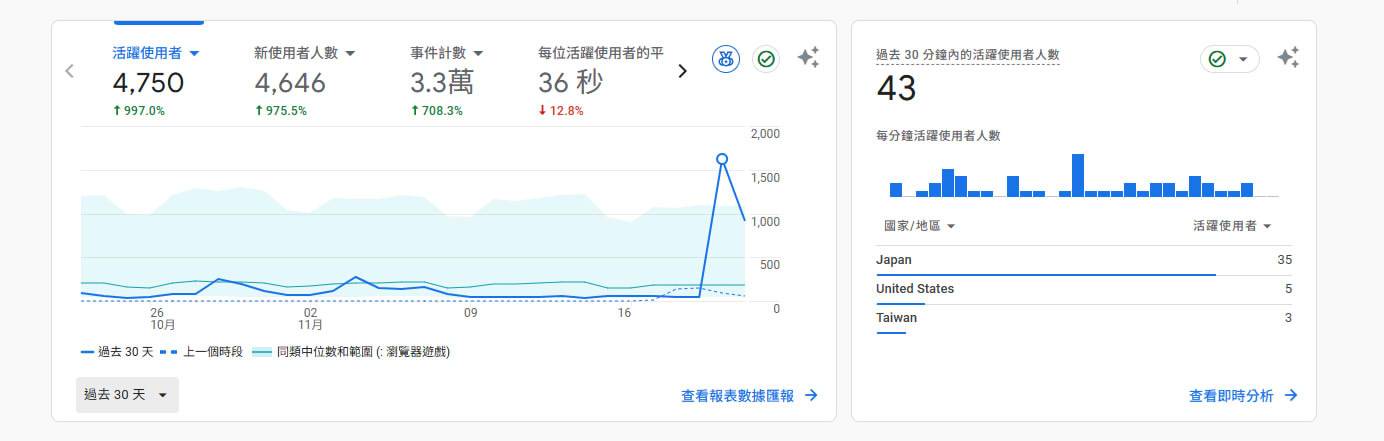
Task: Open the 查看報表數據匯報 link
Action: [737, 396]
